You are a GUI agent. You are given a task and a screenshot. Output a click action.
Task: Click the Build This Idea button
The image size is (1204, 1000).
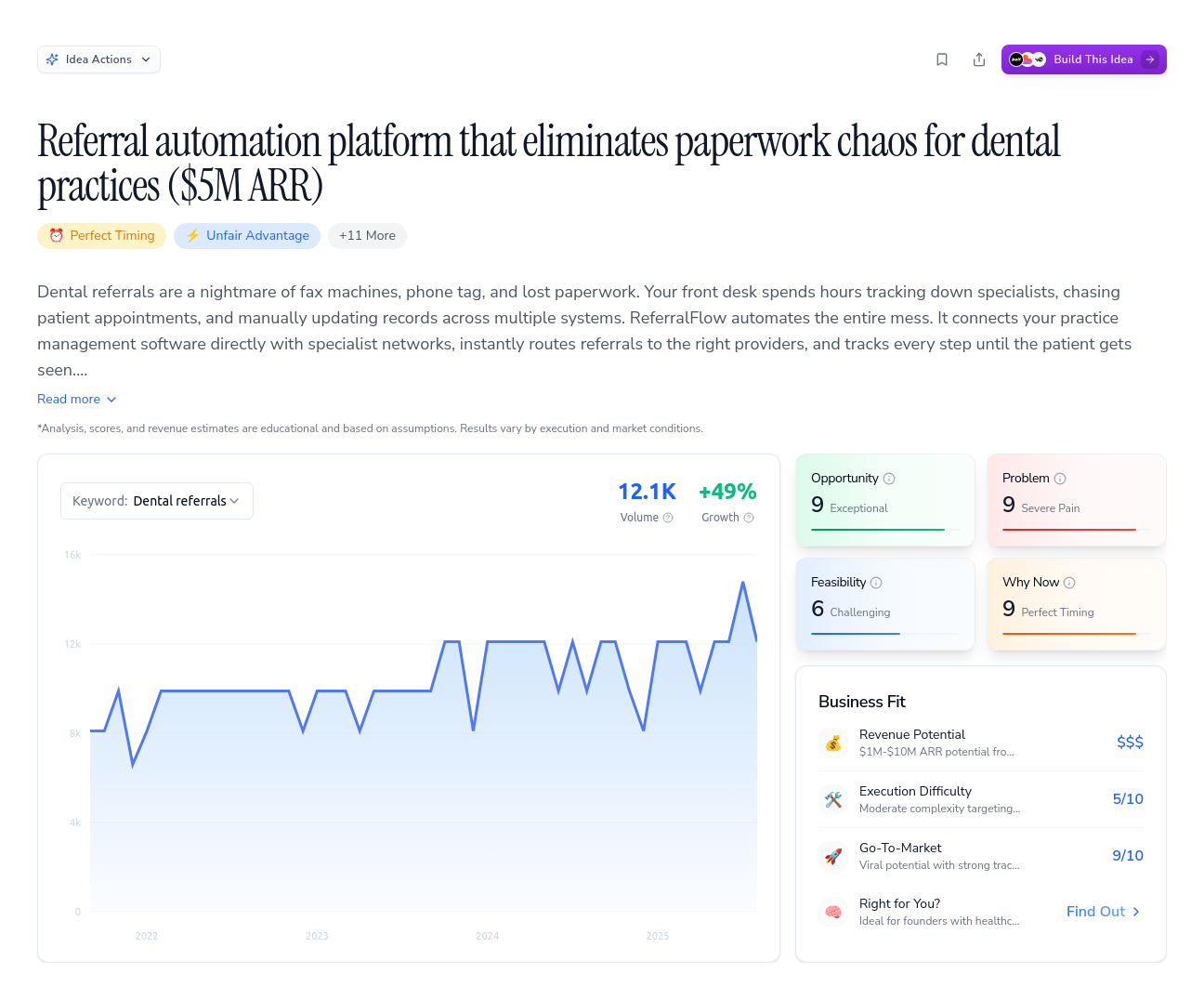(1083, 59)
